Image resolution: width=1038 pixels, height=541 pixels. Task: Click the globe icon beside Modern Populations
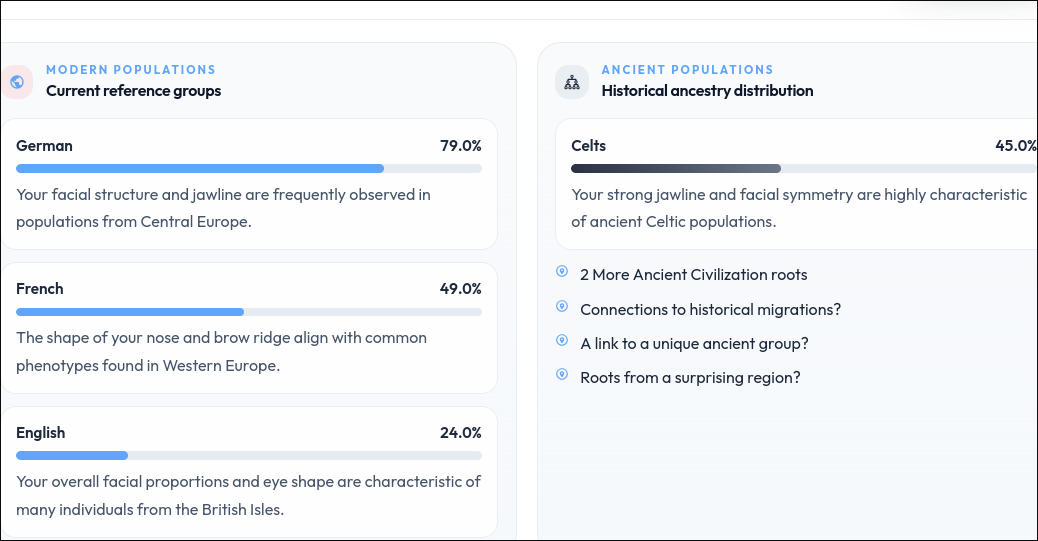click(17, 81)
